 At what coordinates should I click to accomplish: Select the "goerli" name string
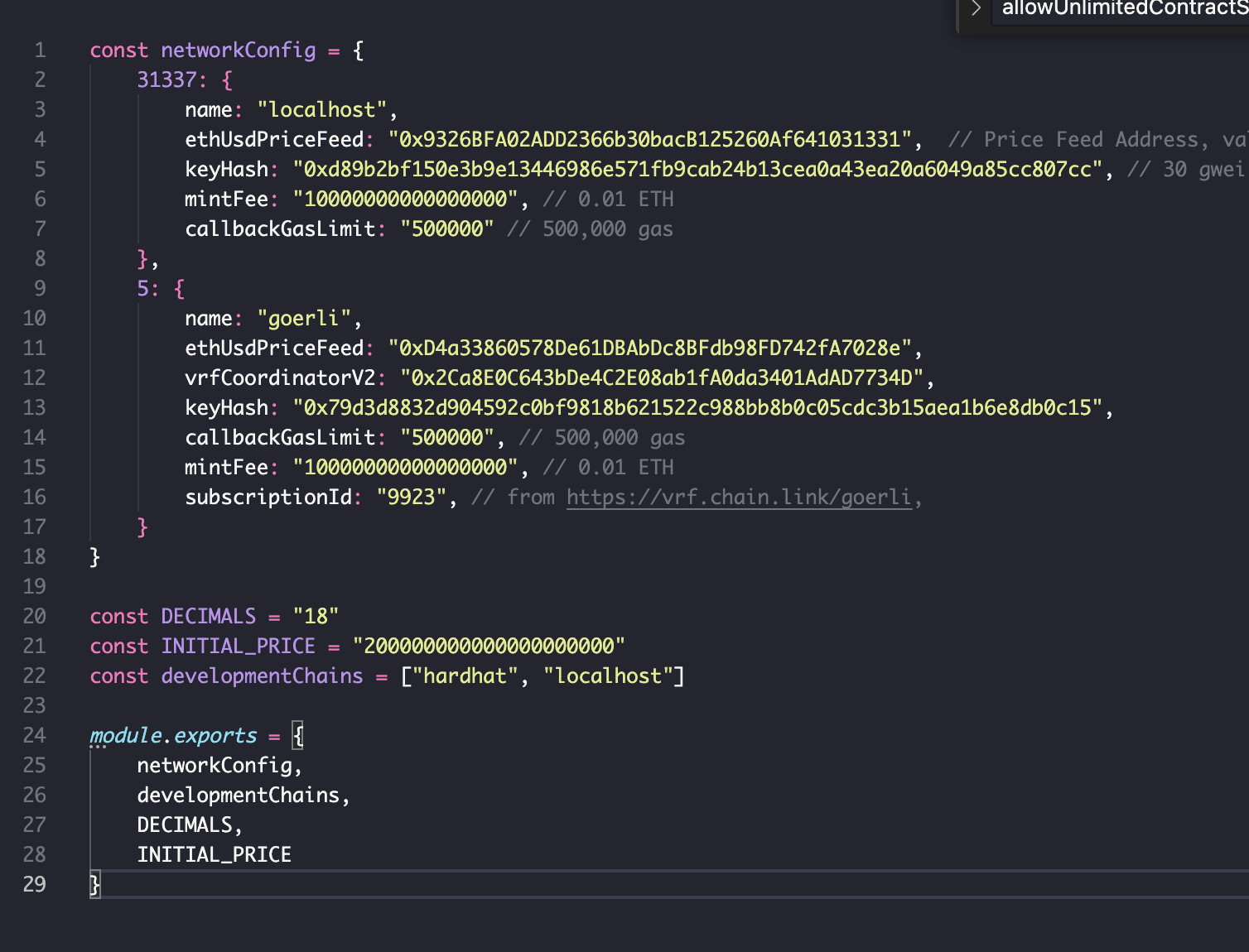(304, 319)
